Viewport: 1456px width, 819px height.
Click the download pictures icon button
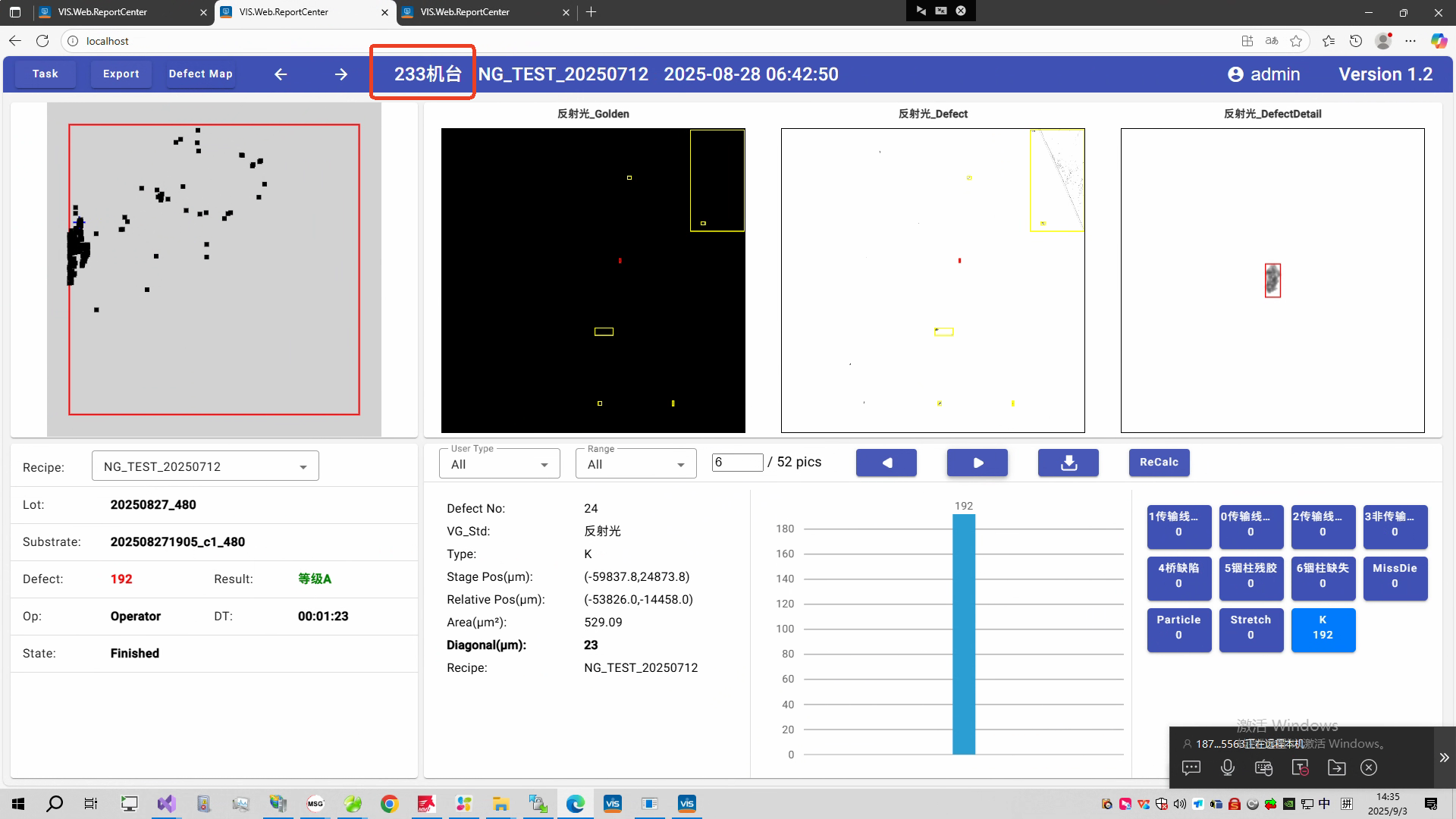pyautogui.click(x=1068, y=463)
